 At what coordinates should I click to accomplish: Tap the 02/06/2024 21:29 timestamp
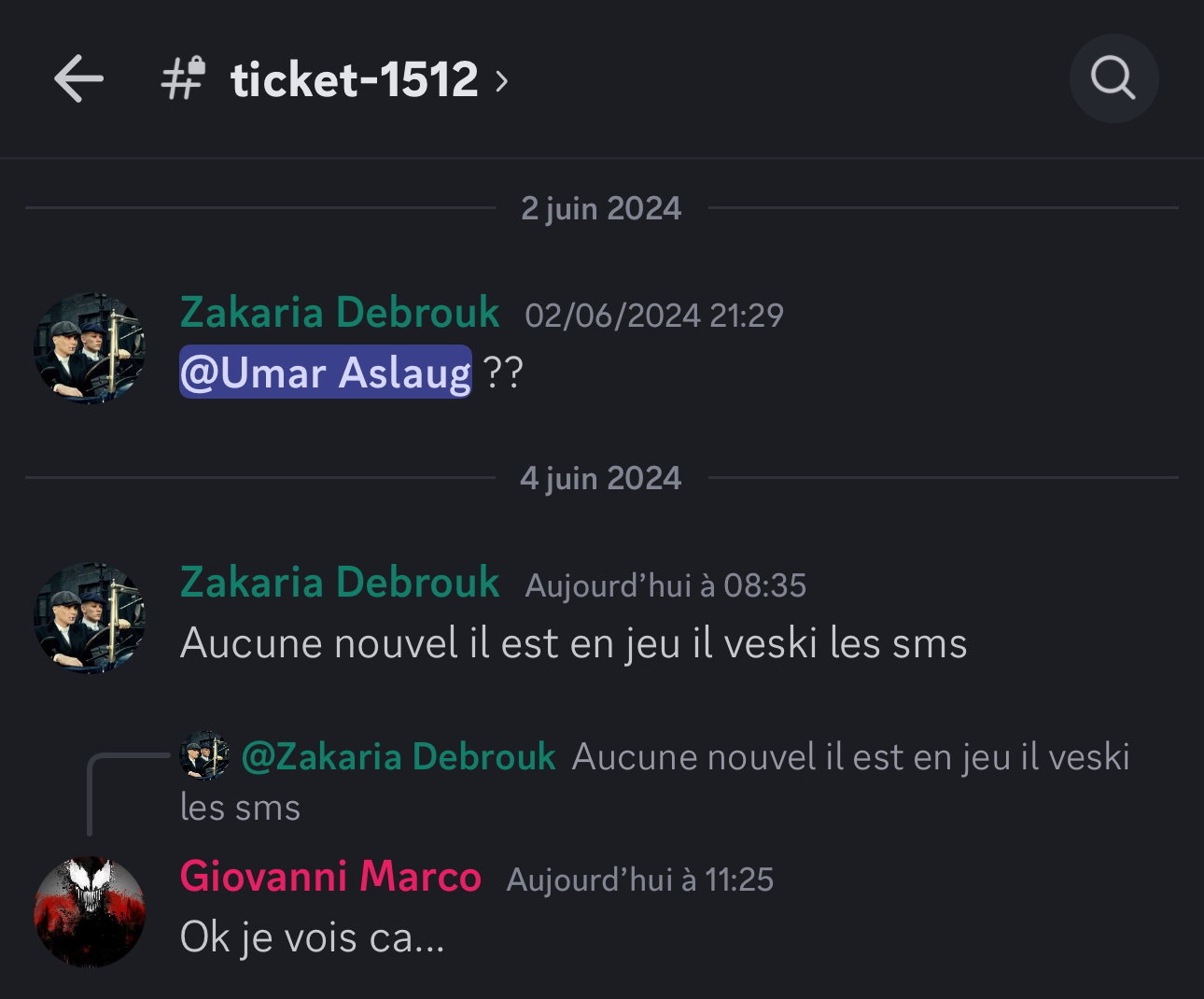click(x=654, y=316)
